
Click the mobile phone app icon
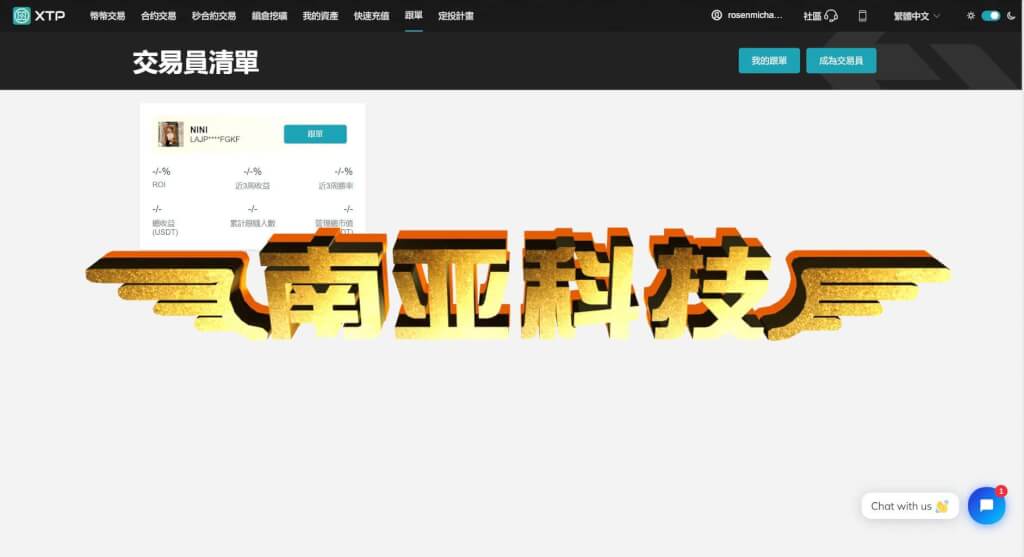[862, 16]
